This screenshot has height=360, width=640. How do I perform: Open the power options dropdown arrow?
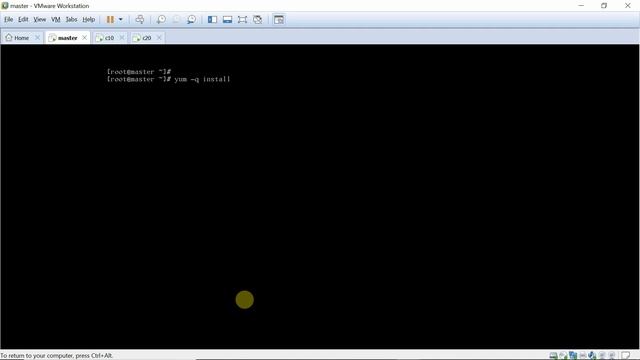click(x=121, y=20)
